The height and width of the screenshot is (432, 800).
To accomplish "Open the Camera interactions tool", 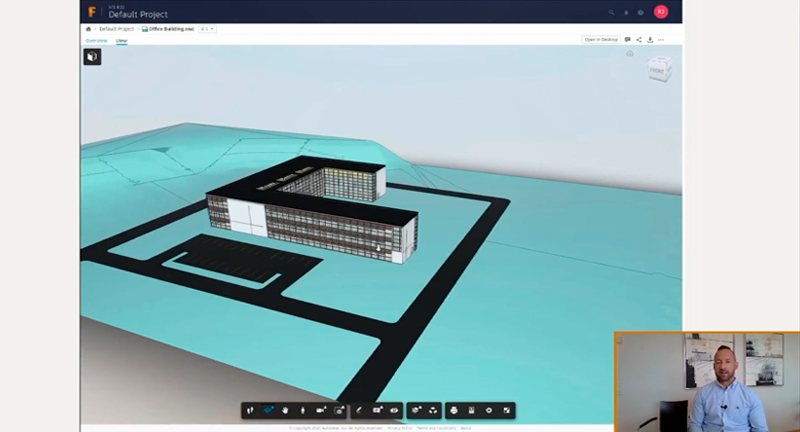I will (x=321, y=410).
